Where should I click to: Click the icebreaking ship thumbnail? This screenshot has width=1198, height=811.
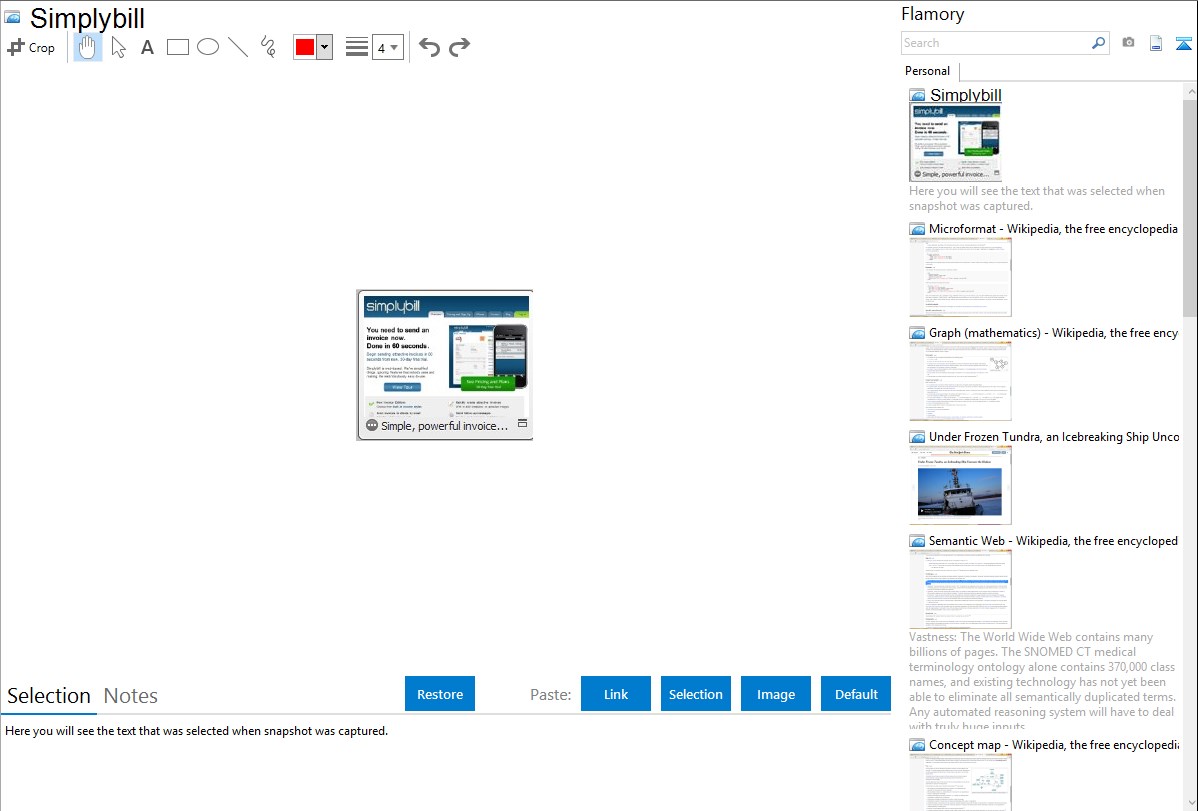[960, 485]
